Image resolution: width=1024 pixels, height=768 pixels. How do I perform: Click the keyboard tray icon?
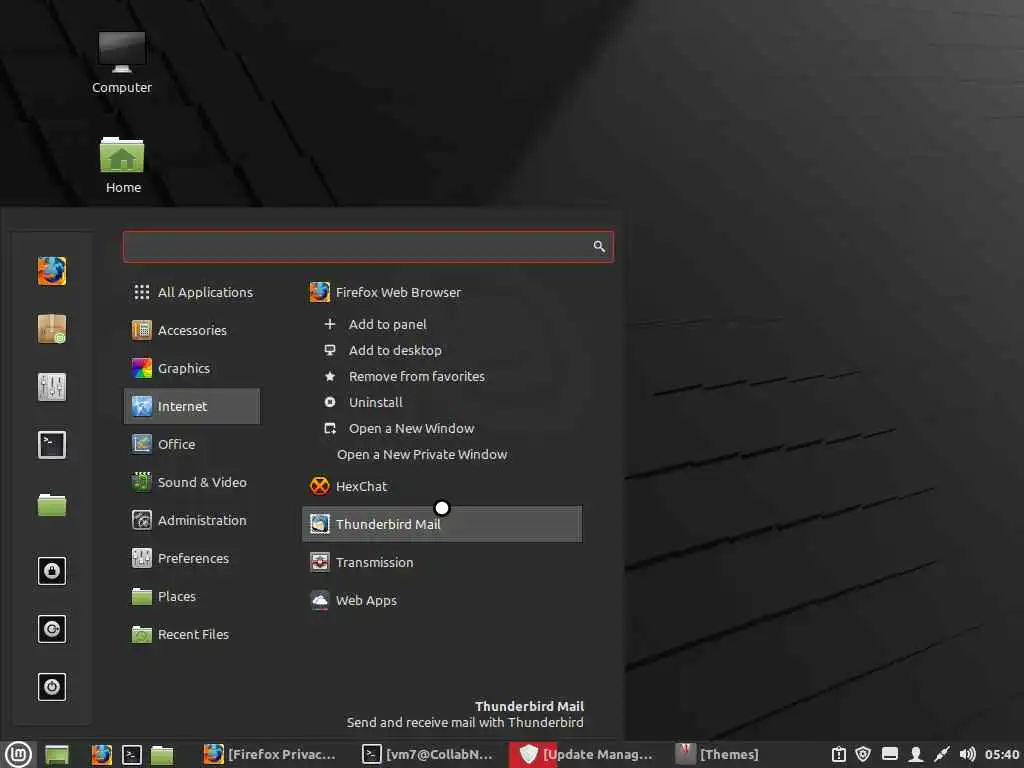(x=889, y=754)
